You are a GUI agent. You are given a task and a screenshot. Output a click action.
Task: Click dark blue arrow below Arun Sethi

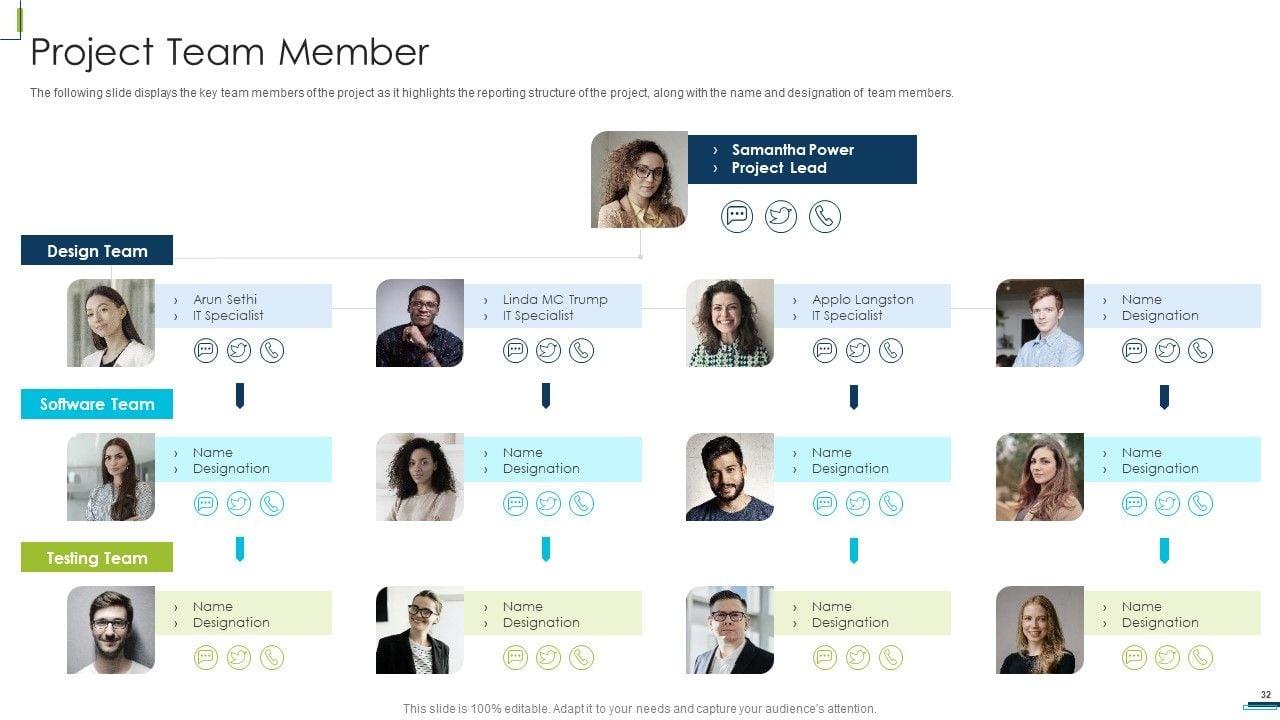point(240,396)
